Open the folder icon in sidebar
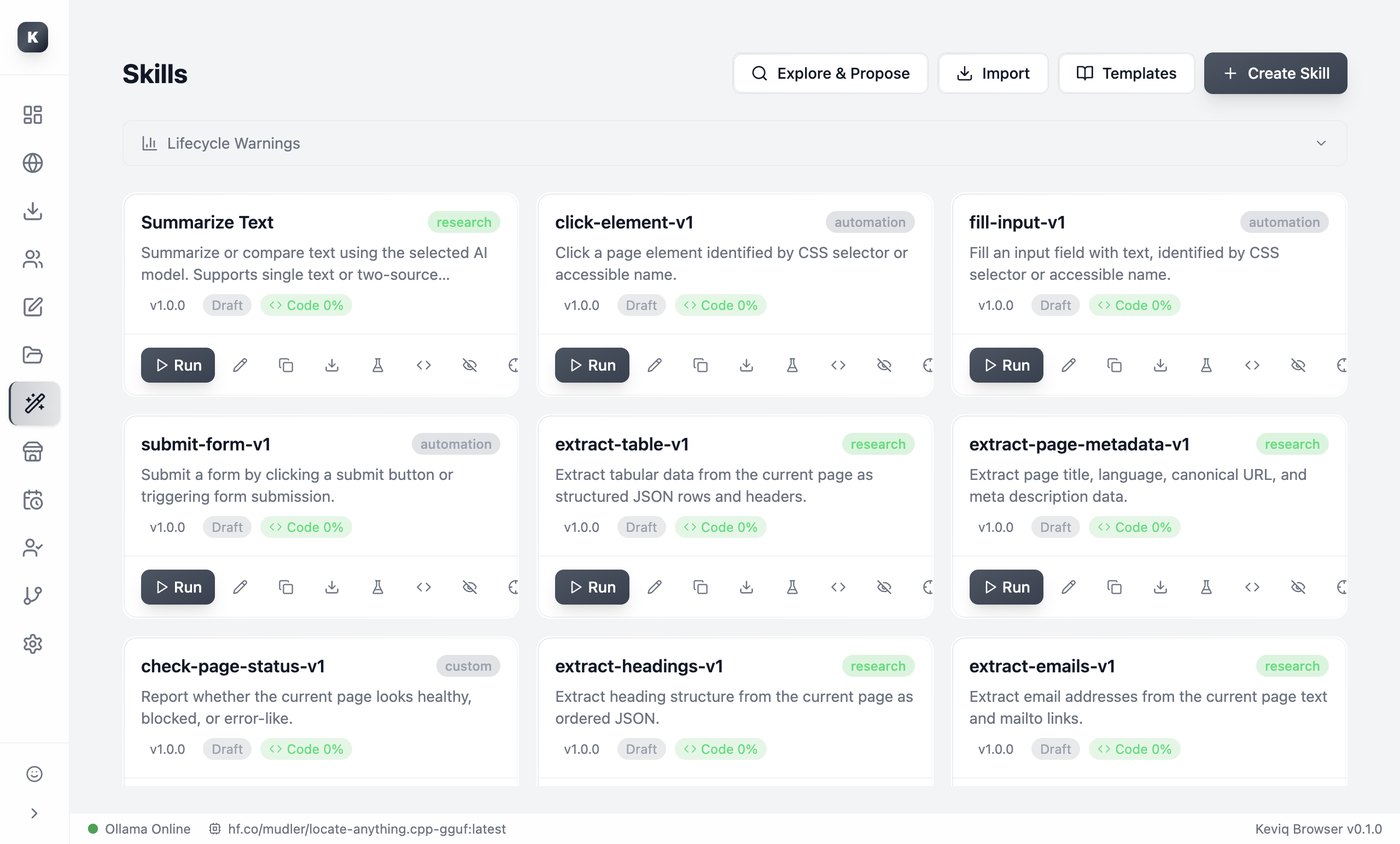This screenshot has height=844, width=1400. [33, 355]
